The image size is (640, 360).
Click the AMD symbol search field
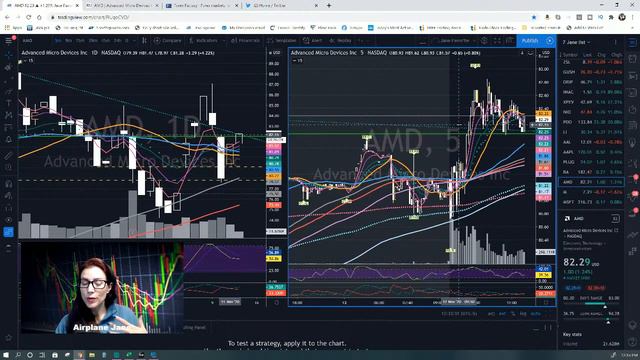click(x=36, y=40)
